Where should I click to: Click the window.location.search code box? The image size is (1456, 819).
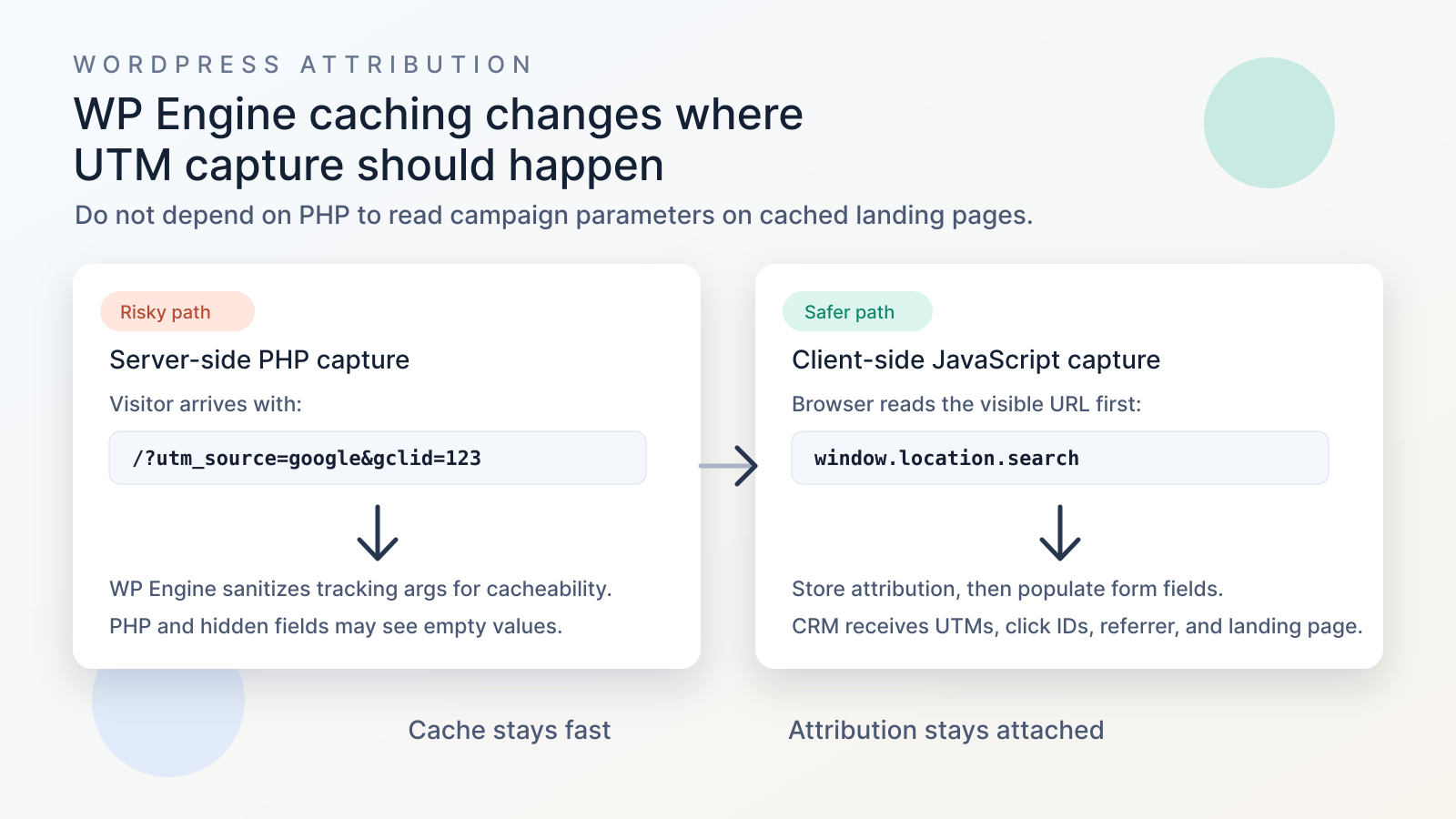[1060, 458]
